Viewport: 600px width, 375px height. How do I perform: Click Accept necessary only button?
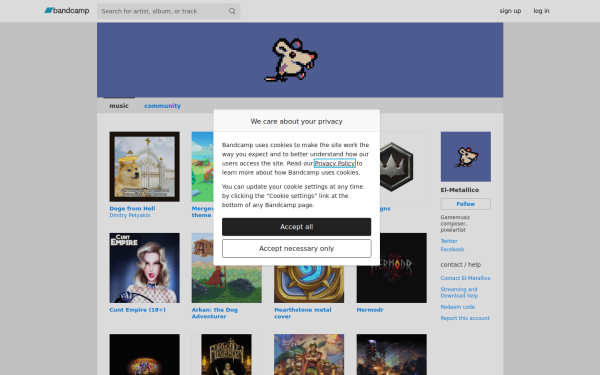pos(297,249)
